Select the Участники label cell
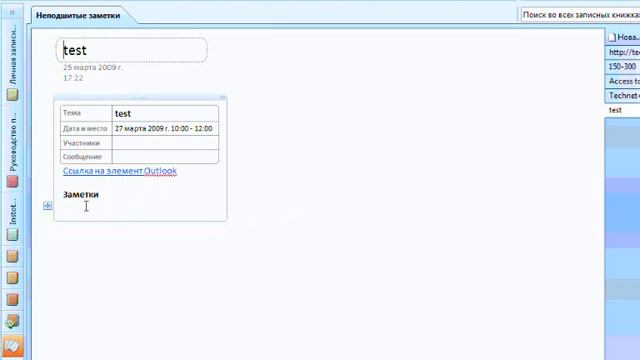 coord(86,143)
